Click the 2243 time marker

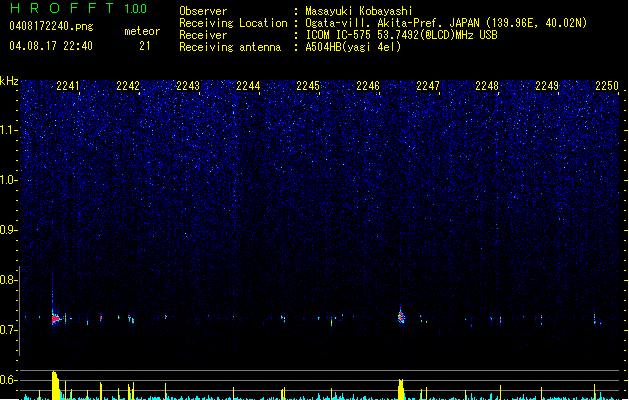pyautogui.click(x=188, y=86)
